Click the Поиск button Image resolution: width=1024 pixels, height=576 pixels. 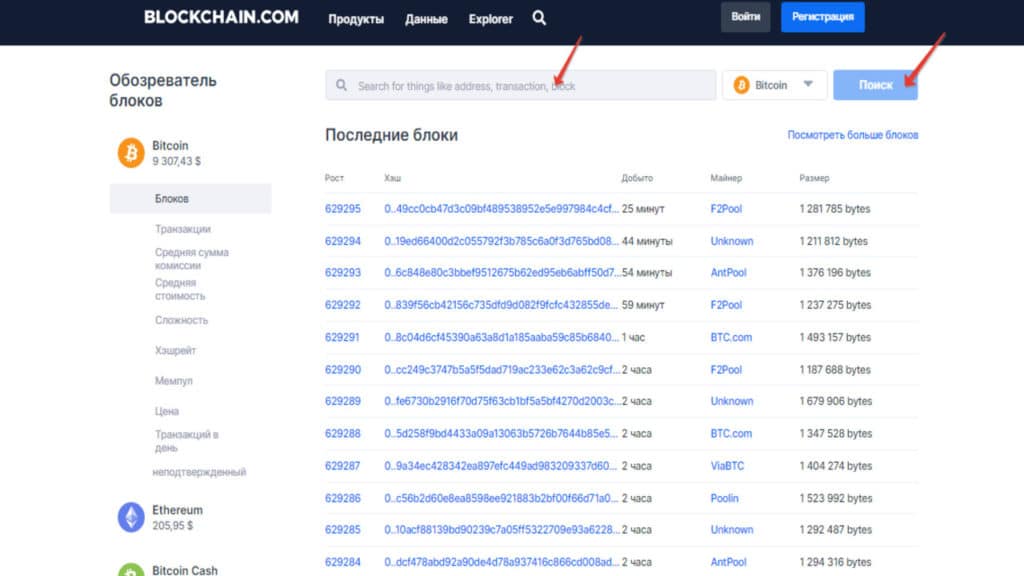click(875, 85)
